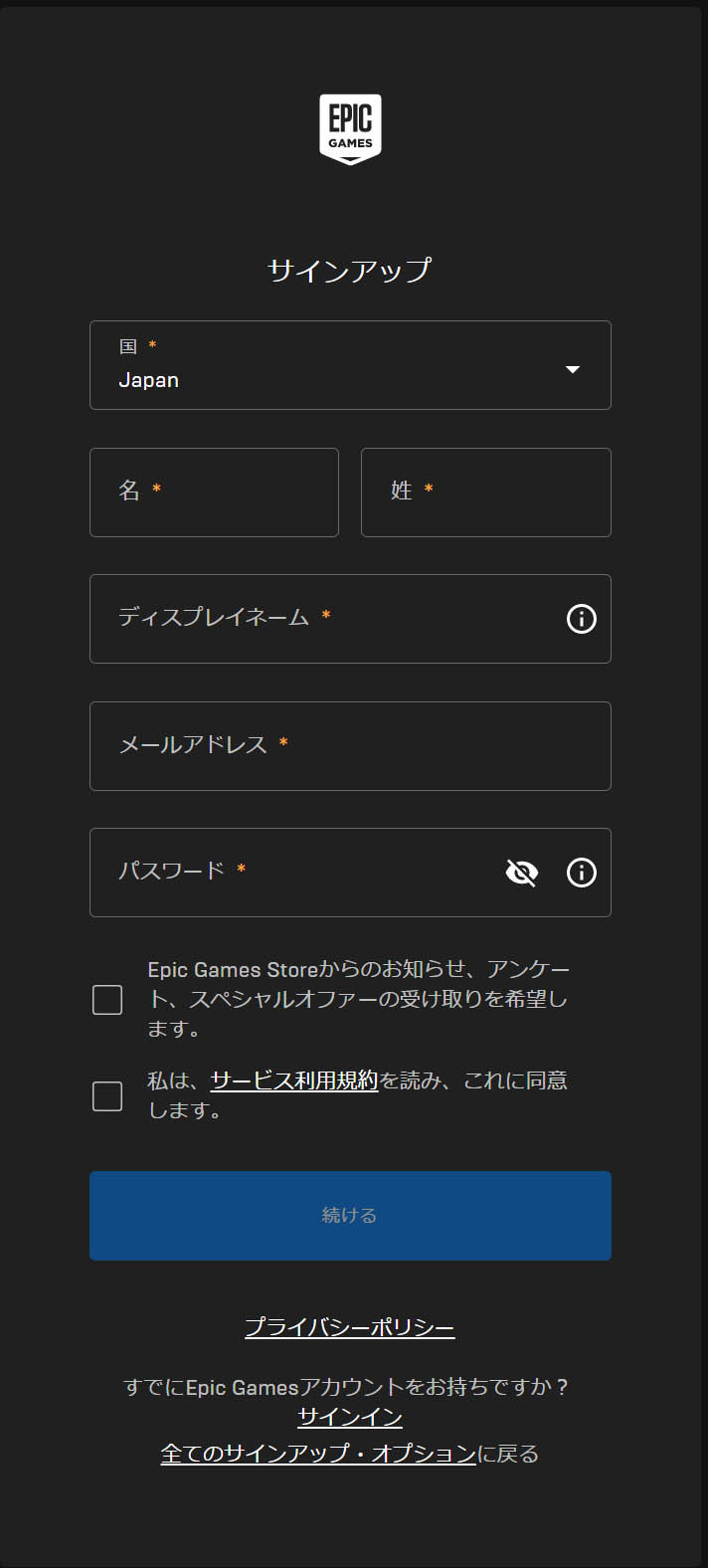Click the last name (姓) field
708x1568 pixels.
point(485,492)
